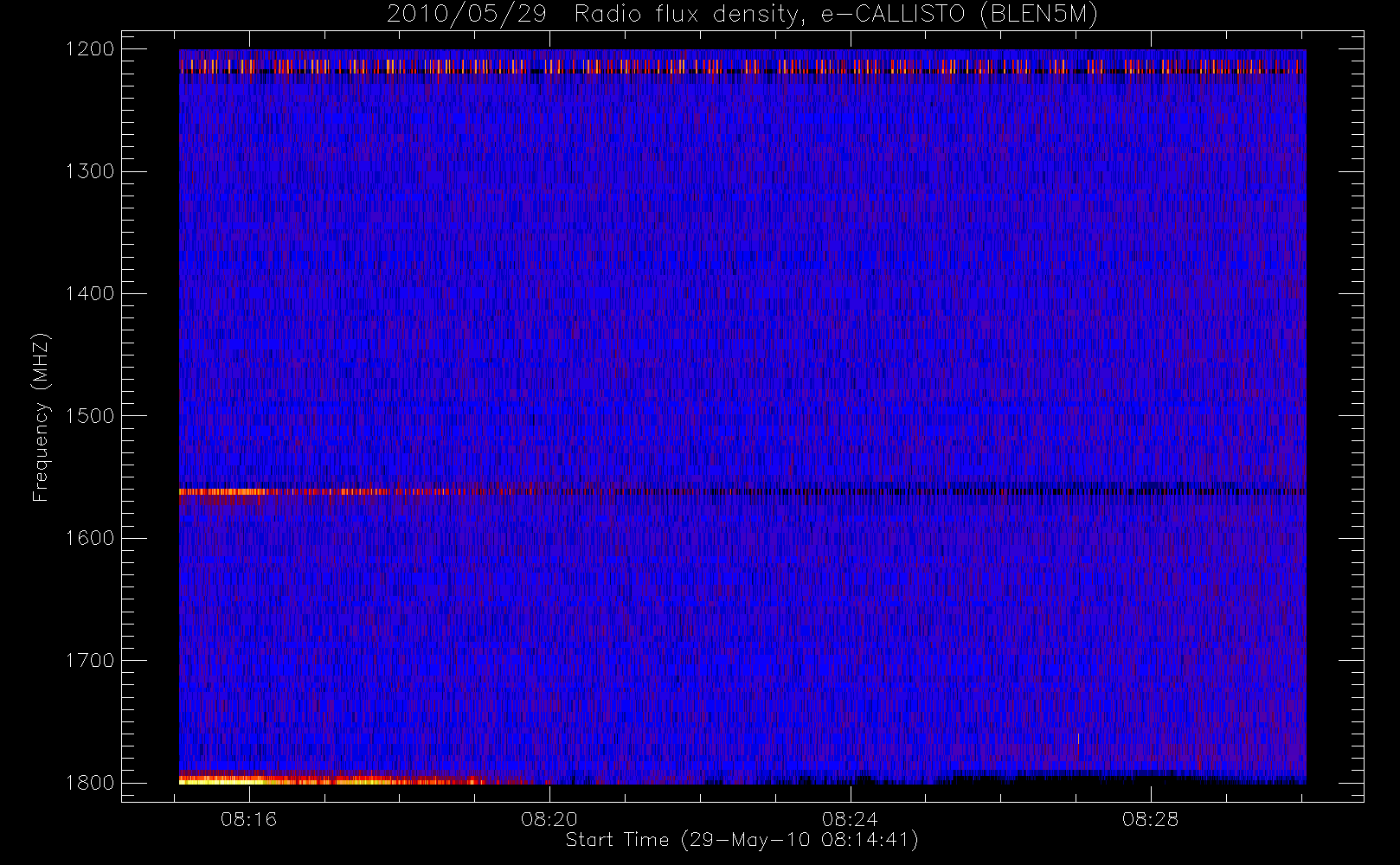Click the 08:16 time tick label
The height and width of the screenshot is (865, 1400).
[x=248, y=819]
